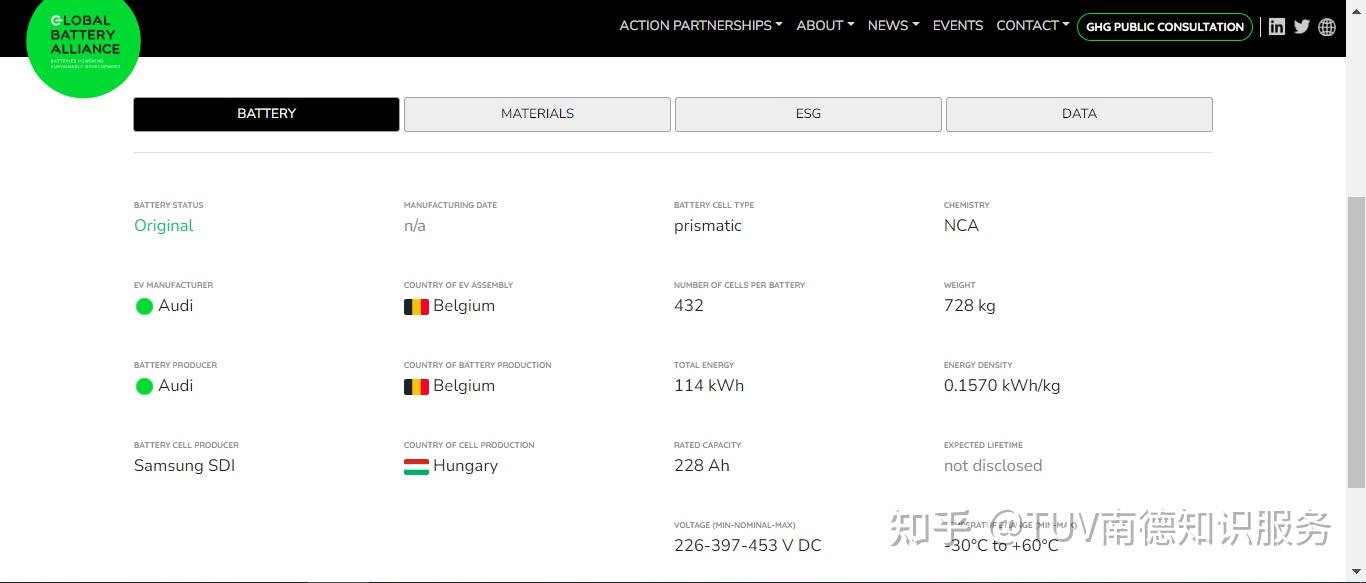Open the Contact dropdown menu
This screenshot has width=1366, height=583.
coord(1033,26)
